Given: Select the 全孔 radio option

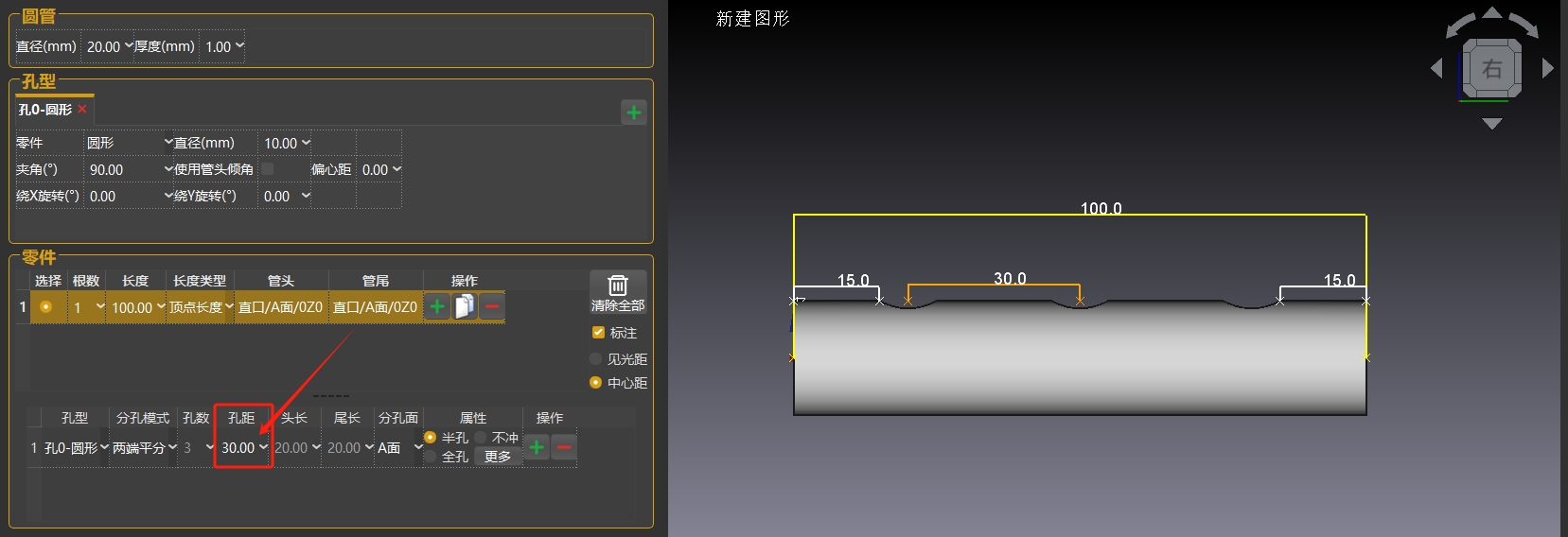Looking at the screenshot, I should 431,457.
